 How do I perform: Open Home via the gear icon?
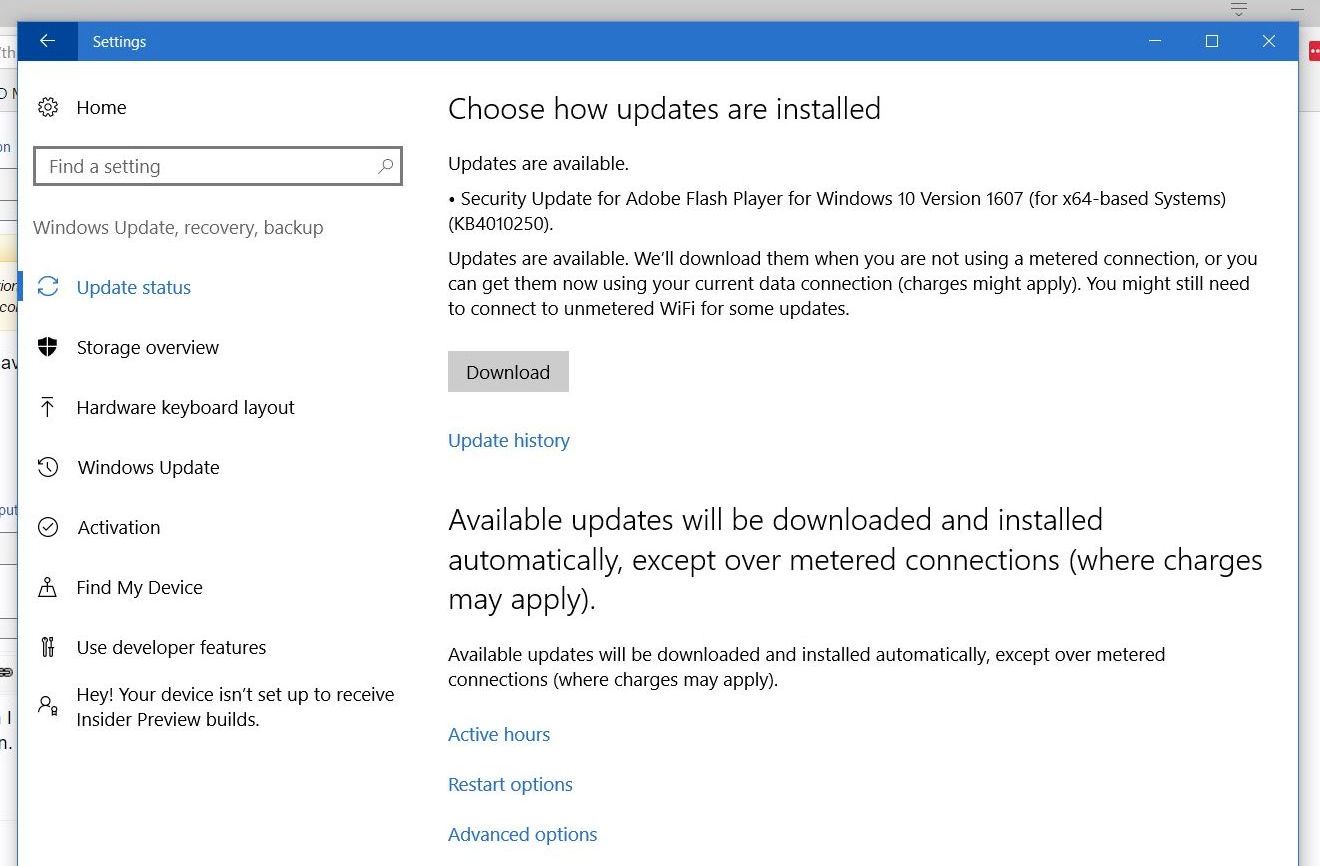click(47, 107)
